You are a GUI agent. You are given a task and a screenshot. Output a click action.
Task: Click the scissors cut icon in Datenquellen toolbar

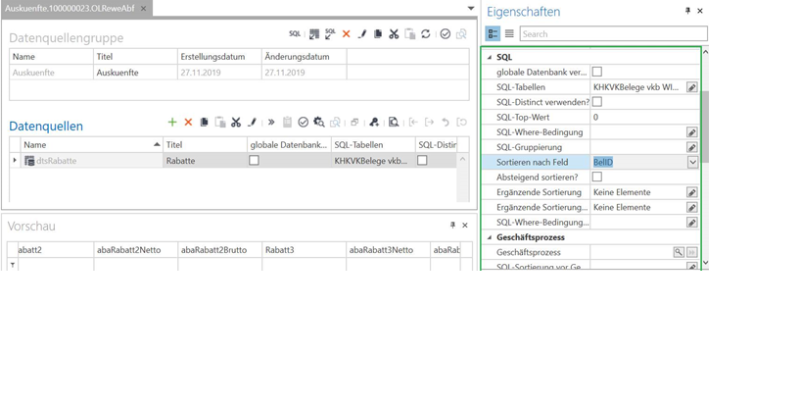tap(236, 122)
